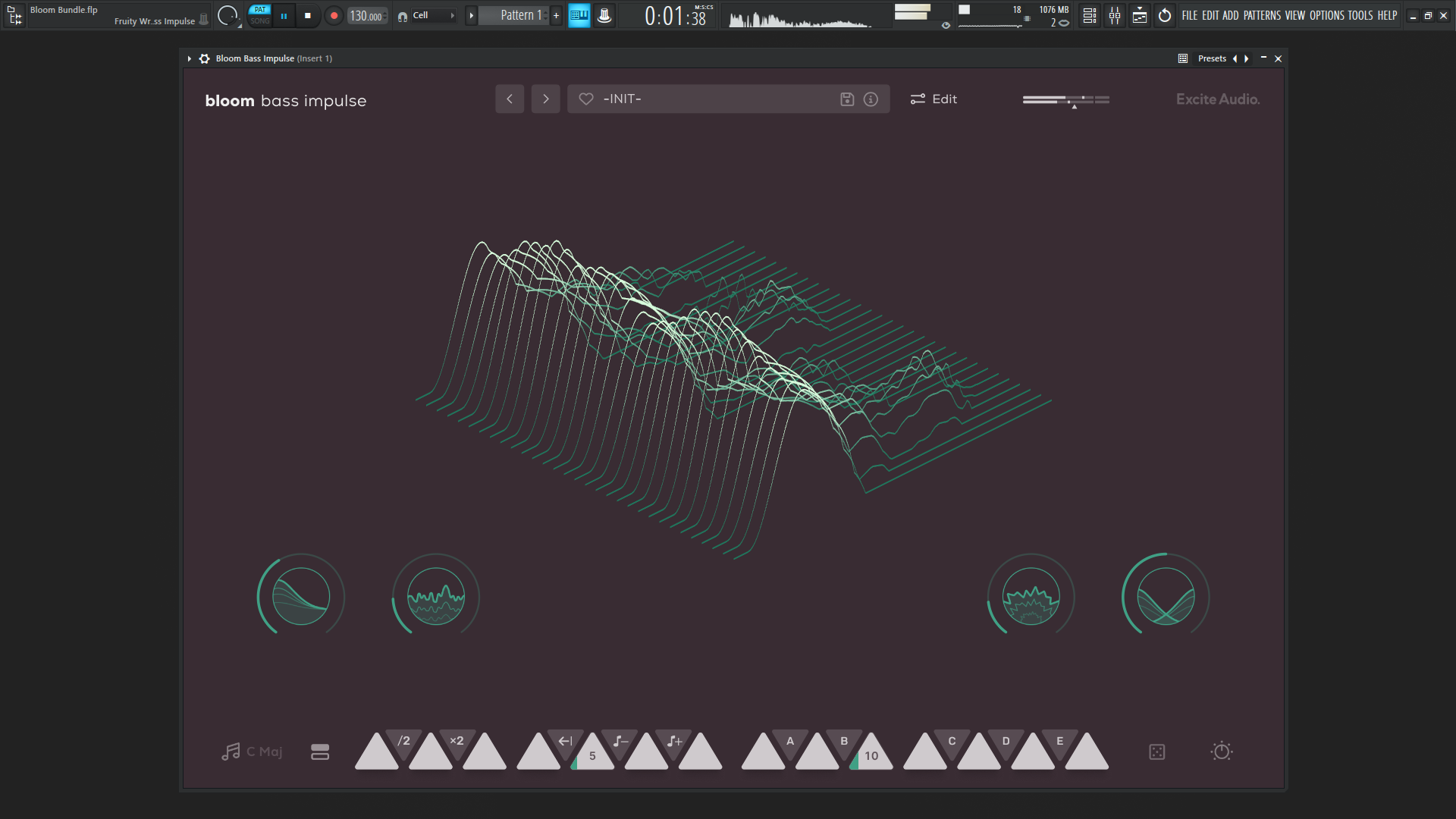This screenshot has width=1456, height=819.
Task: Open the timer settings icon
Action: tap(1221, 752)
